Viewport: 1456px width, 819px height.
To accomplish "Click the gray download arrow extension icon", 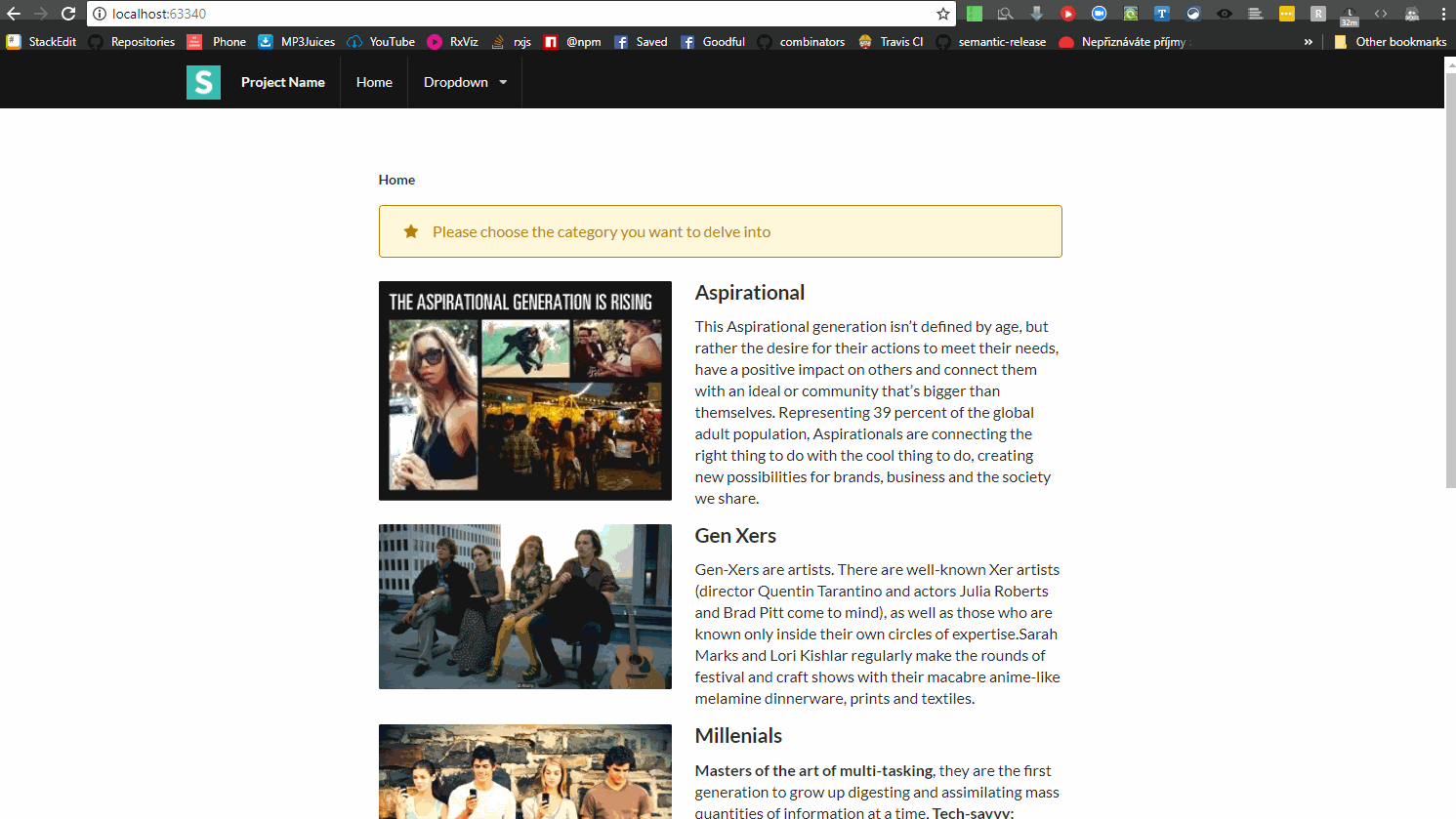I will point(1037,14).
